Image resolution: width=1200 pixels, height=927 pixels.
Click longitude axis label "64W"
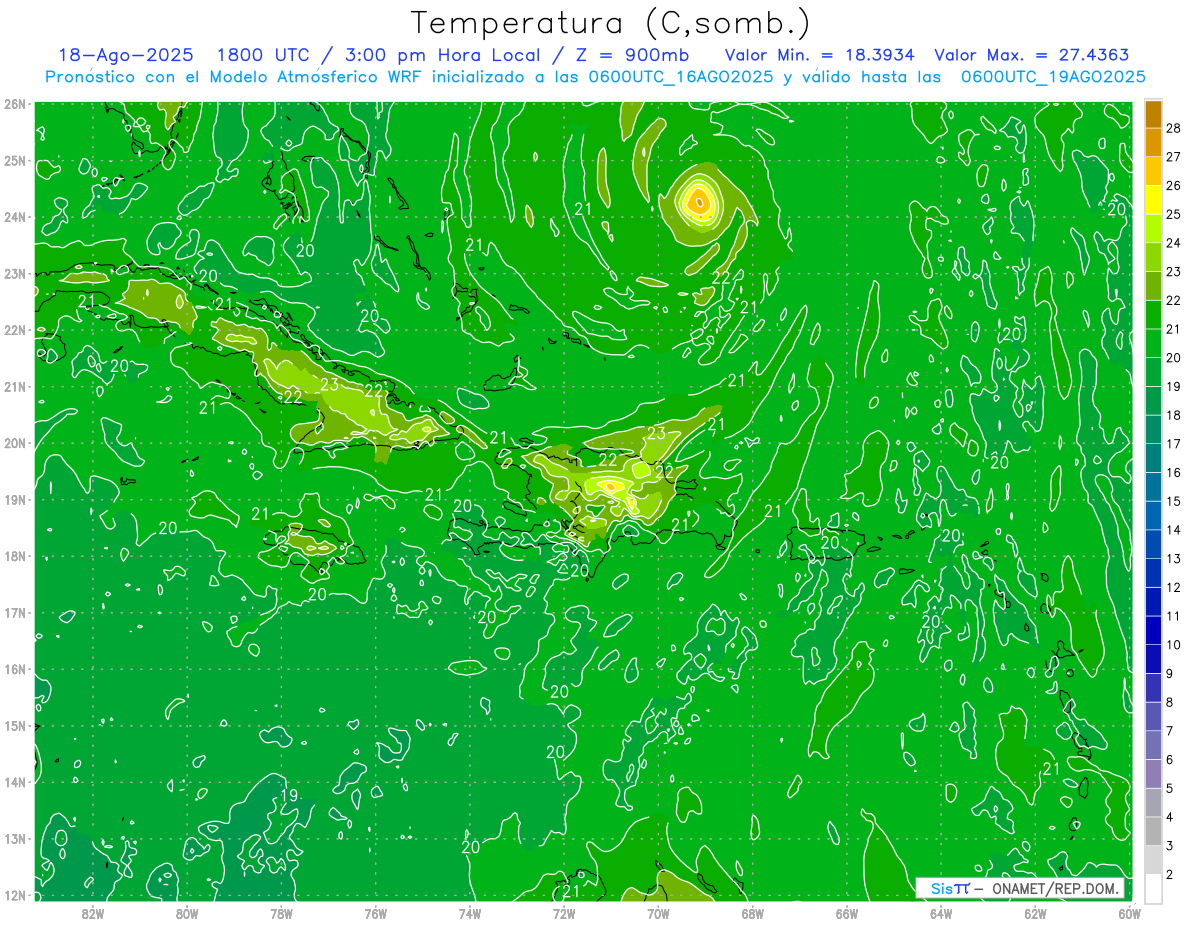pos(941,913)
